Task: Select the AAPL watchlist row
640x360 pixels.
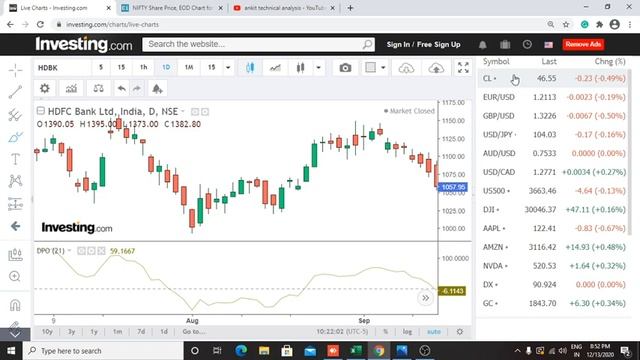Action: [x=553, y=228]
